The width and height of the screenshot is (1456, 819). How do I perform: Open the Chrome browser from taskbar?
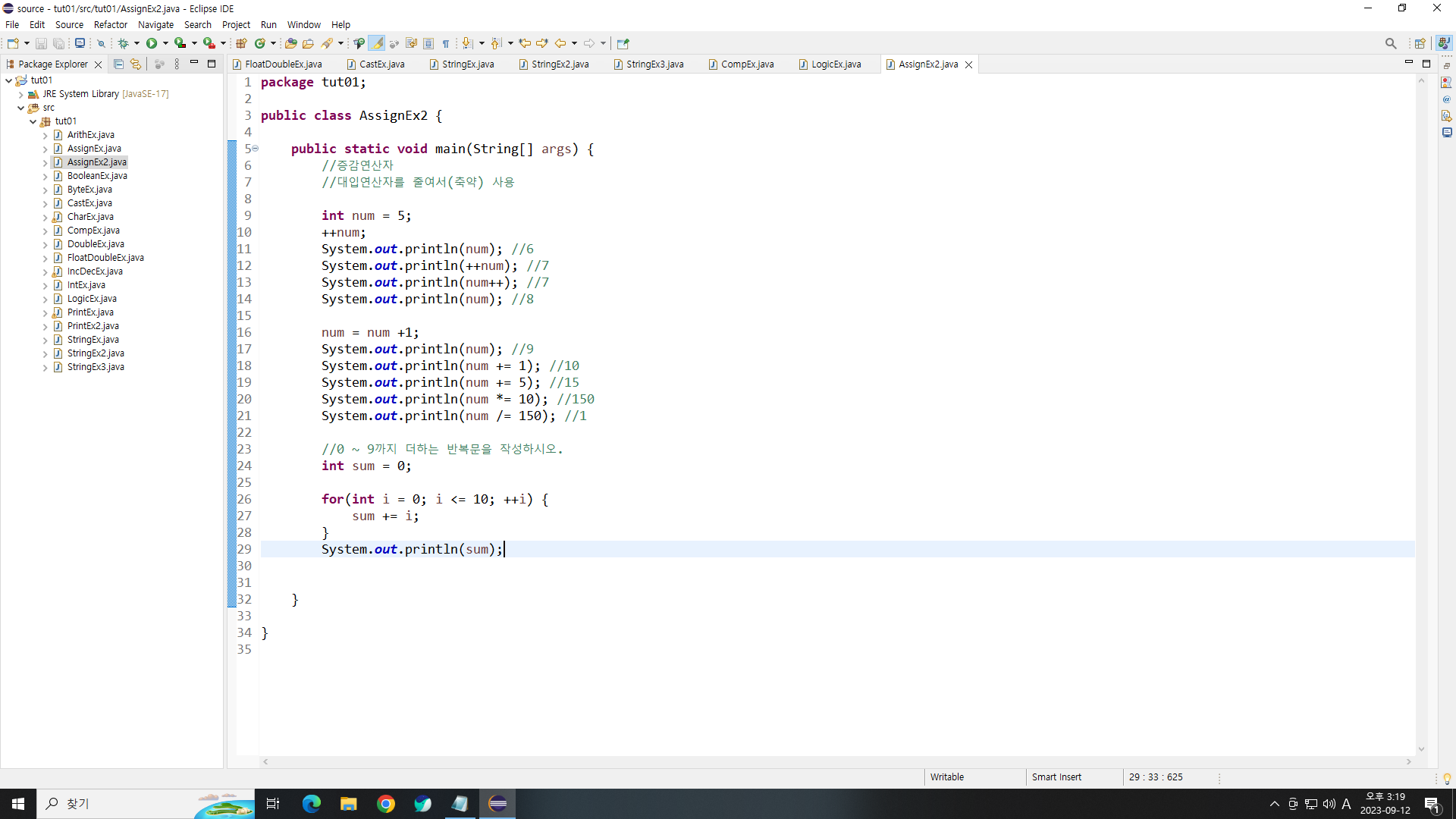[386, 804]
